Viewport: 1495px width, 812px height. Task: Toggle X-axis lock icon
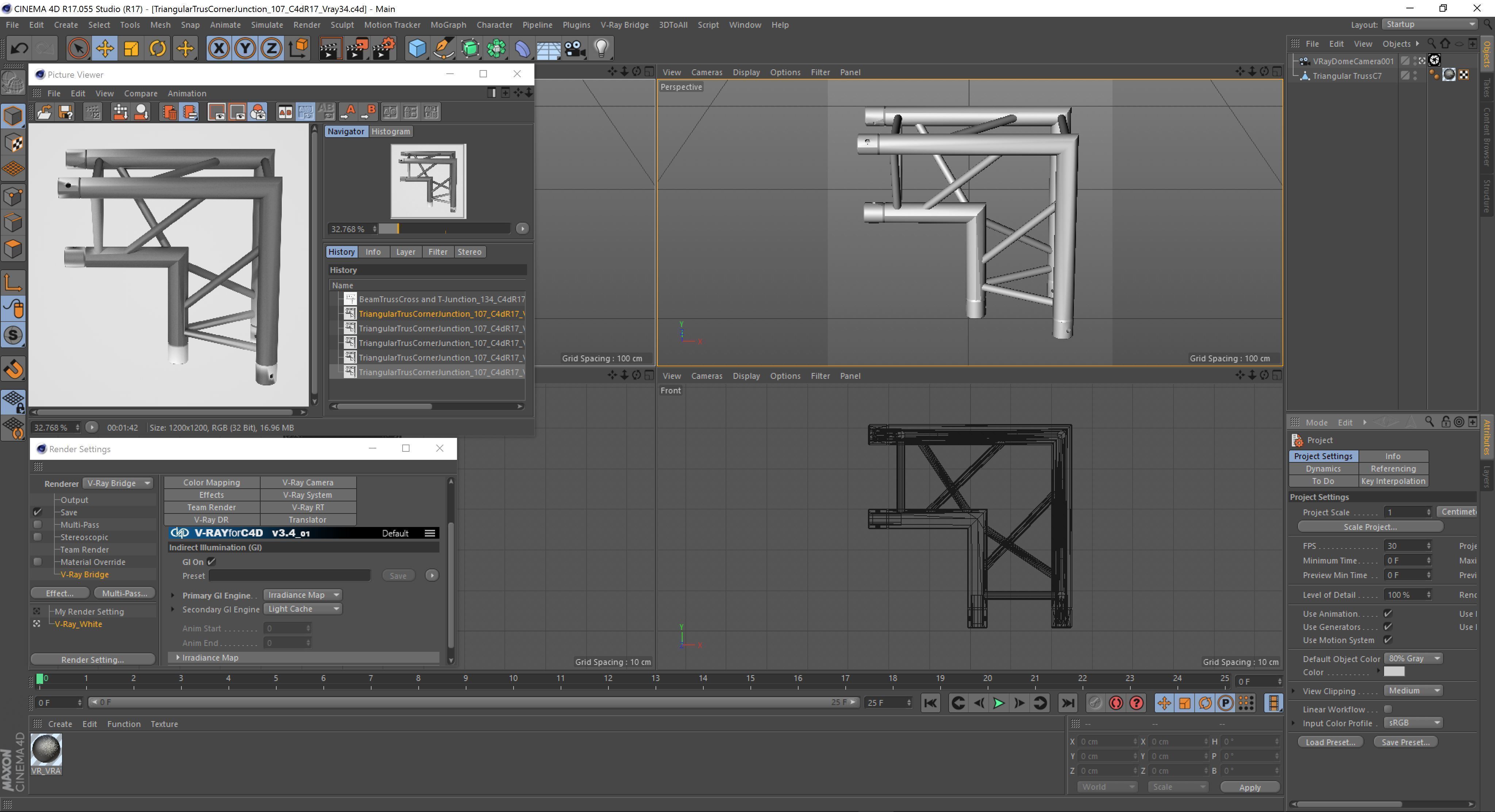pos(219,48)
